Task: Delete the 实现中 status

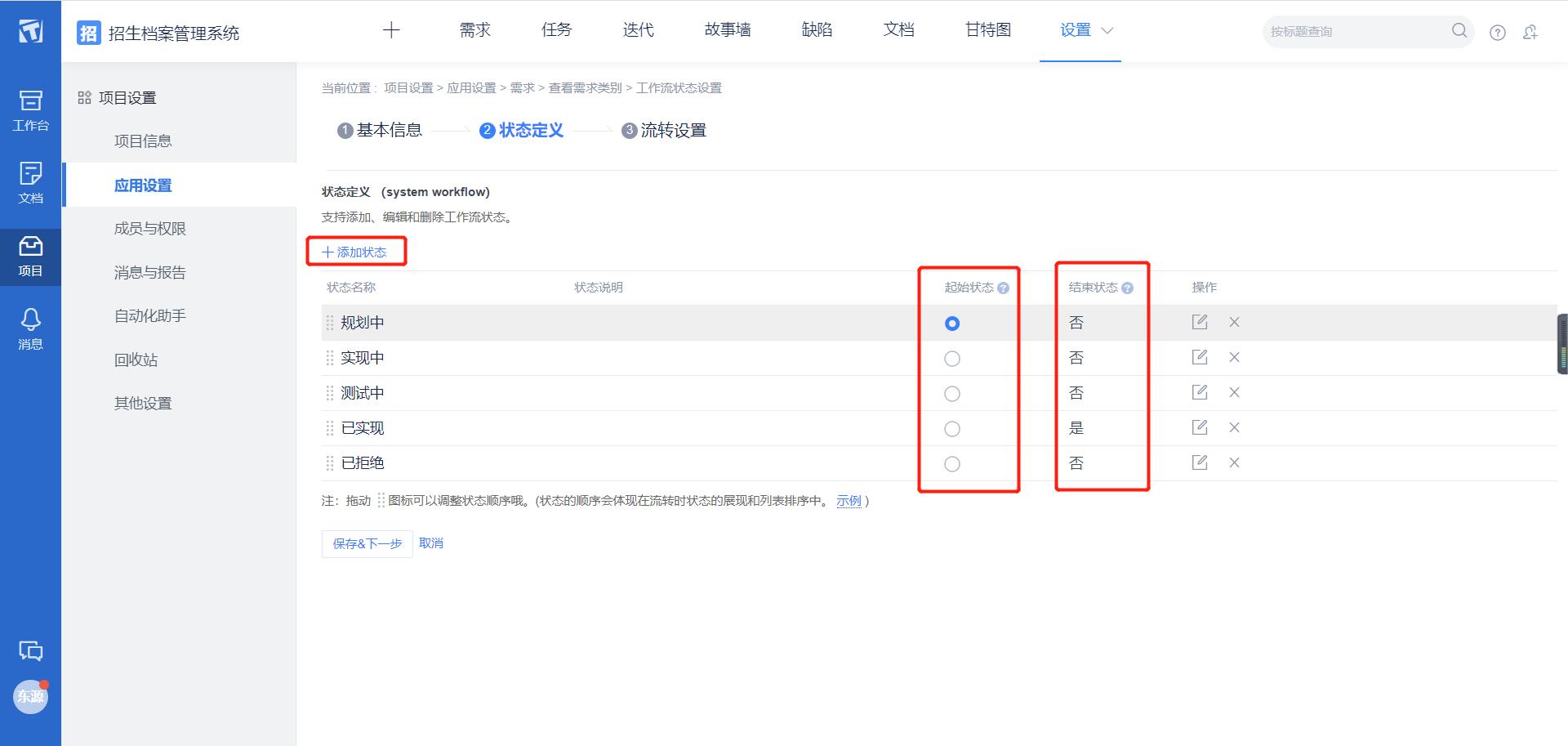Action: pyautogui.click(x=1235, y=357)
